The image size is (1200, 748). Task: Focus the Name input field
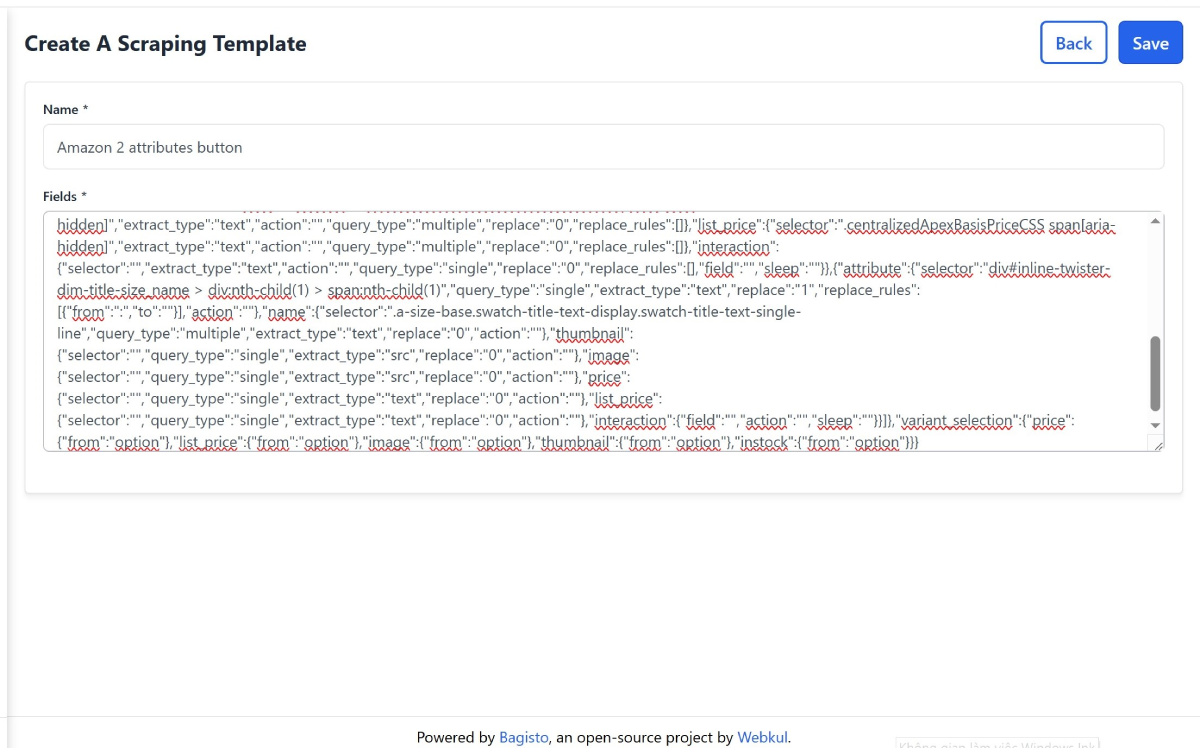[x=603, y=147]
